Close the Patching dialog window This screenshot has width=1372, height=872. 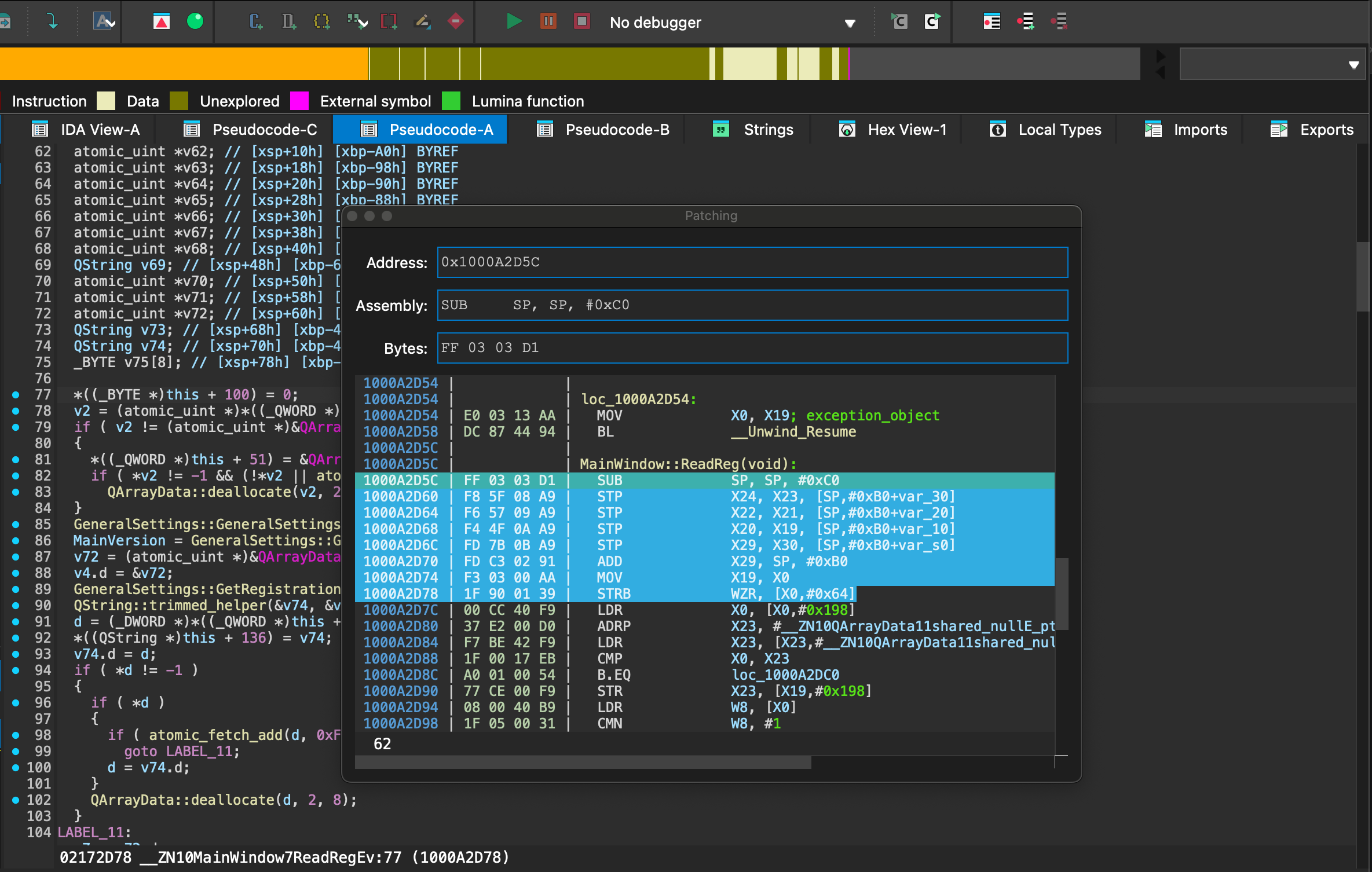pos(353,216)
